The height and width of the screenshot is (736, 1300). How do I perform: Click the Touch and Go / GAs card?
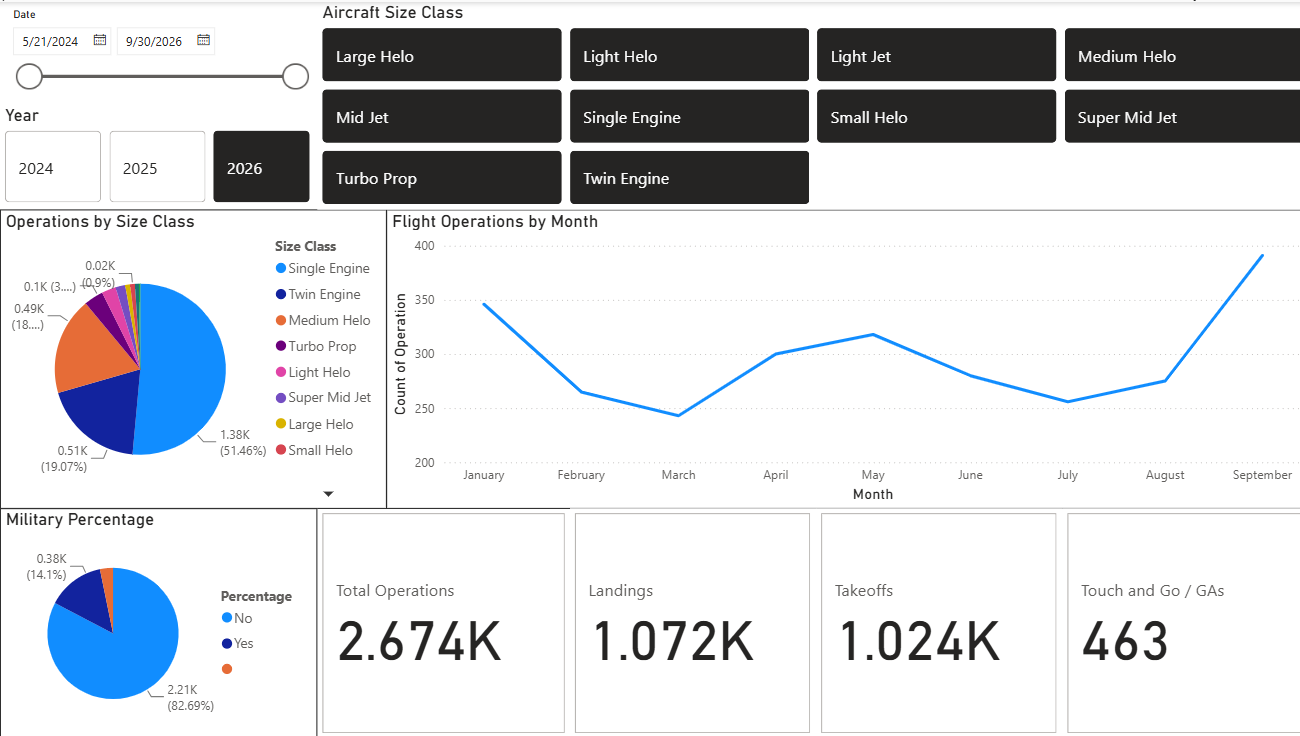1184,623
